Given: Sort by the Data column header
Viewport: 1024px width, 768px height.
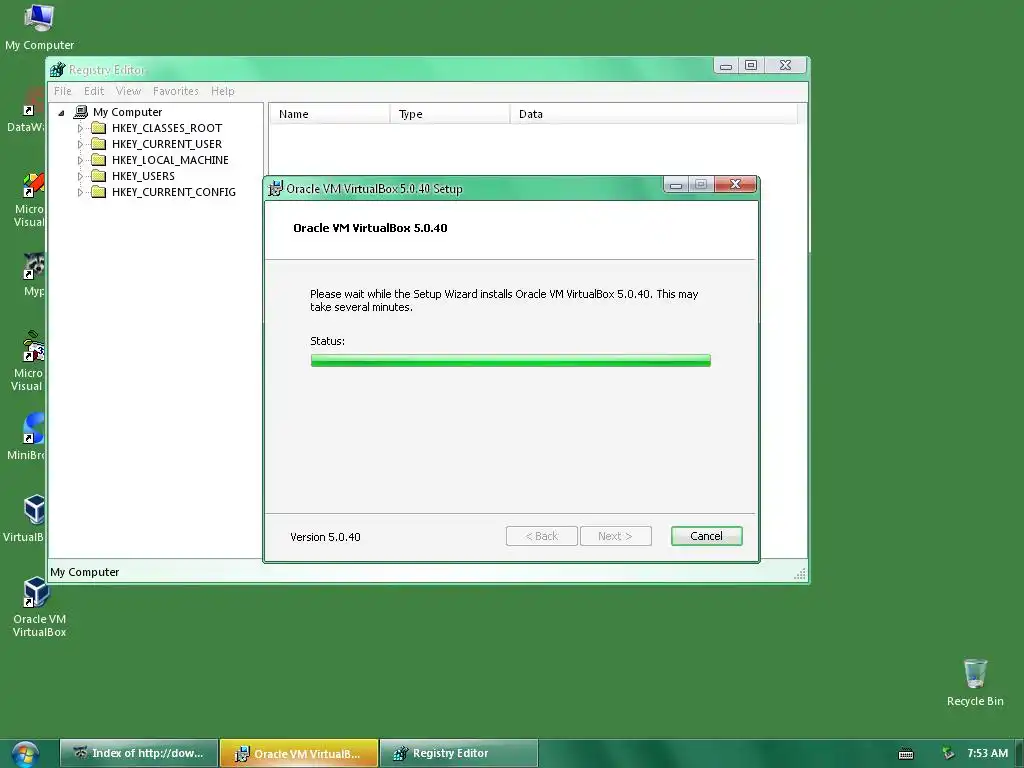Looking at the screenshot, I should 654,114.
